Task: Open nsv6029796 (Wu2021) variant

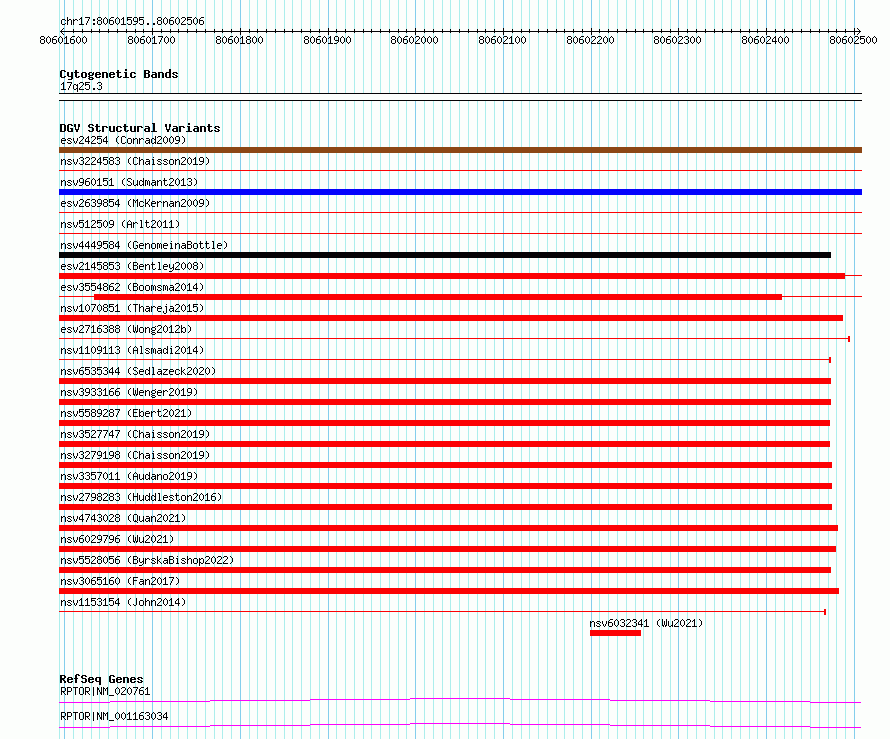Action: pos(117,539)
